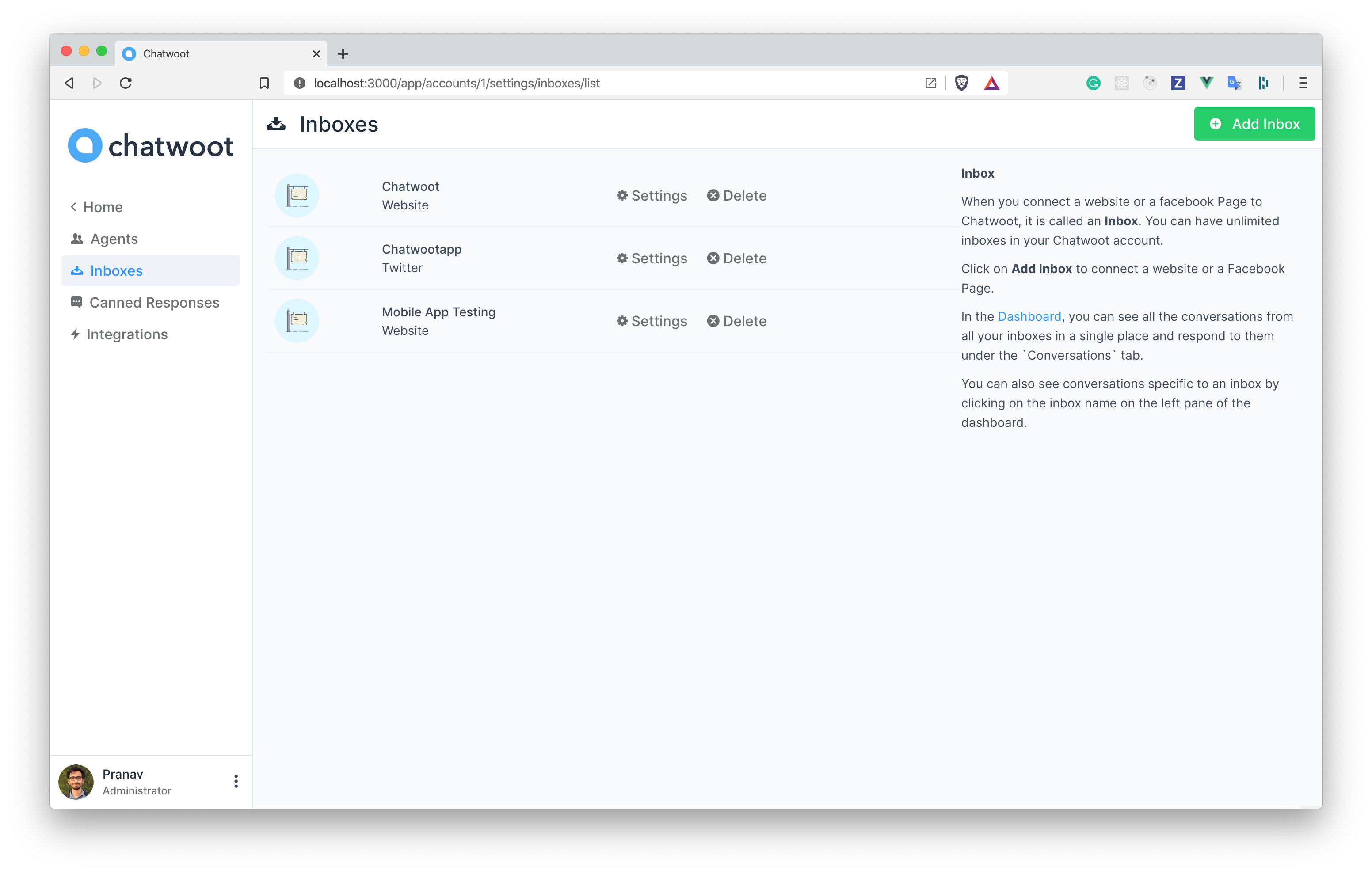The height and width of the screenshot is (874, 1372).
Task: Click the browser forward button
Action: (97, 83)
